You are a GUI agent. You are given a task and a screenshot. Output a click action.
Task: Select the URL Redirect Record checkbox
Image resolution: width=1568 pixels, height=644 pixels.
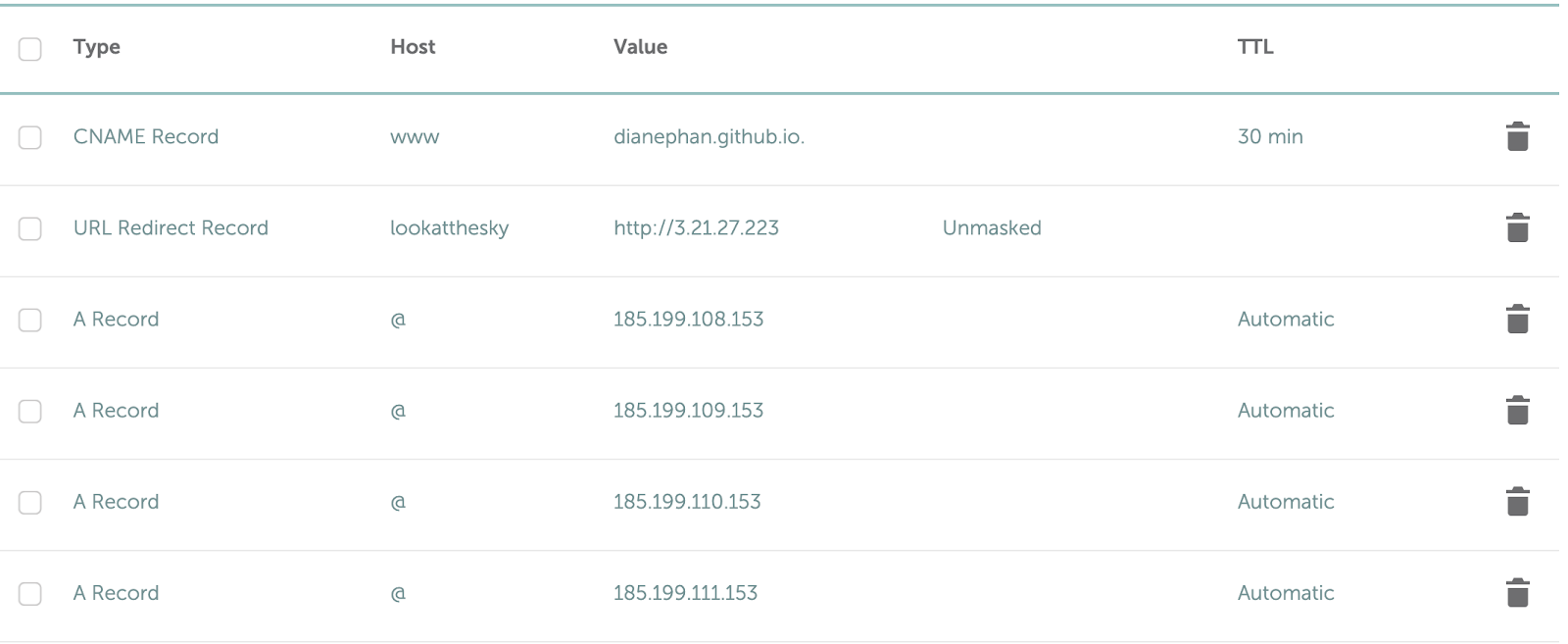coord(30,228)
